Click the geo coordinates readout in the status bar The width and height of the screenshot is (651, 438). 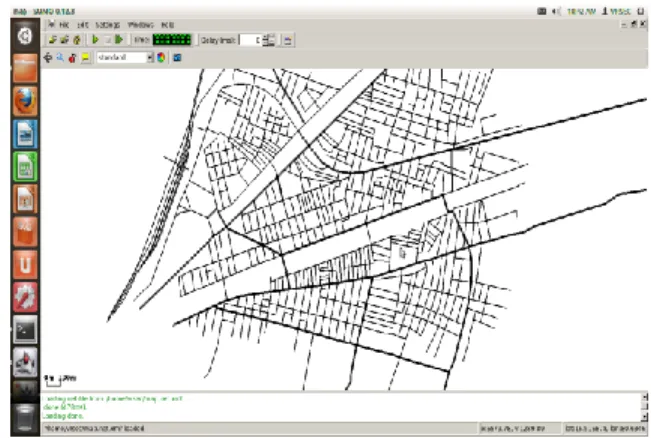coord(605,428)
